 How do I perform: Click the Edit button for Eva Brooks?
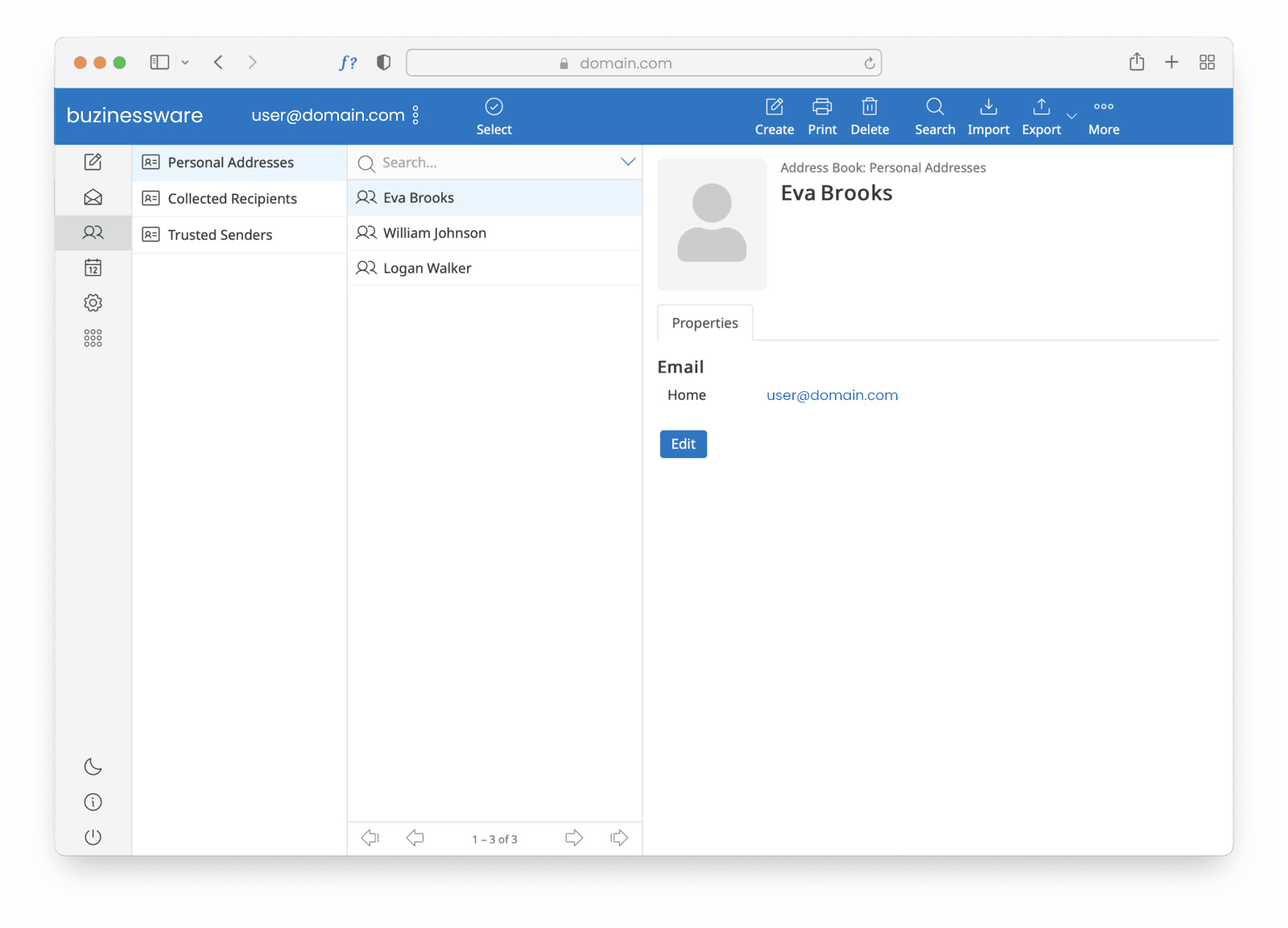coord(683,443)
